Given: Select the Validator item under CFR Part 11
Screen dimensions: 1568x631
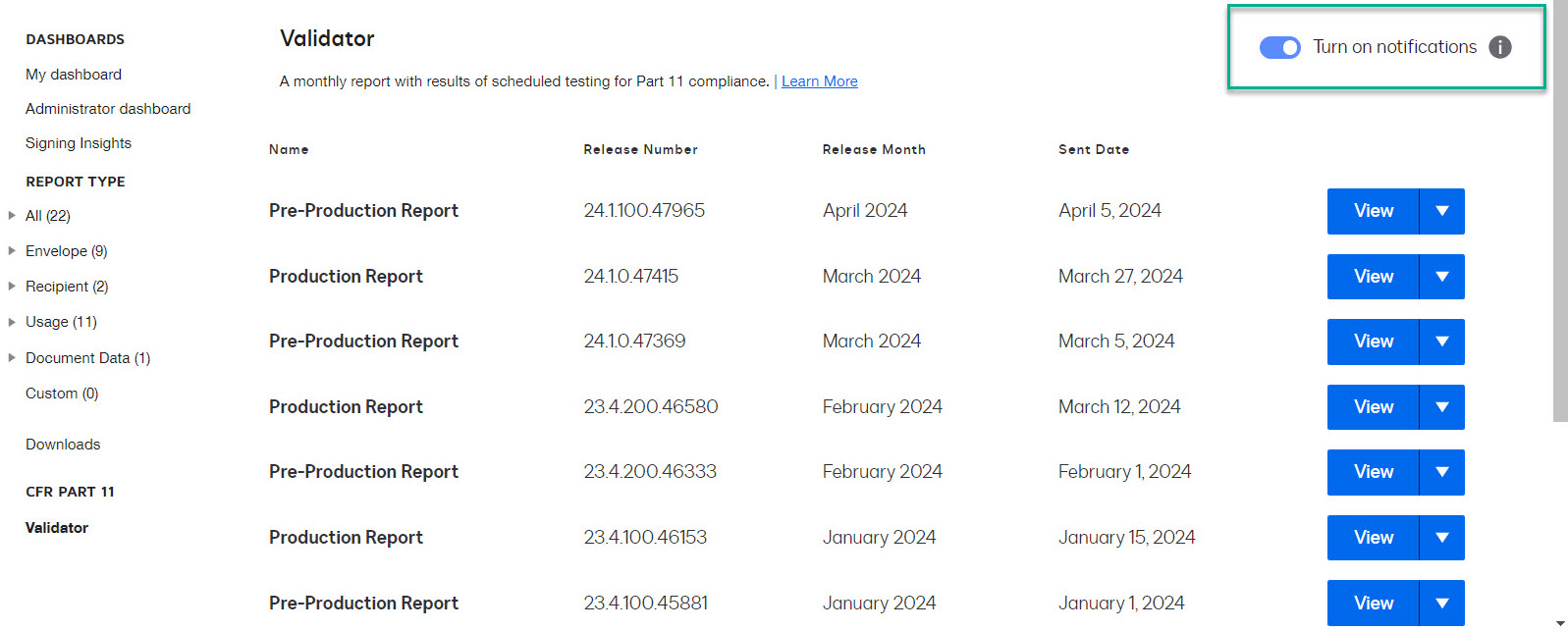Looking at the screenshot, I should pyautogui.click(x=57, y=528).
